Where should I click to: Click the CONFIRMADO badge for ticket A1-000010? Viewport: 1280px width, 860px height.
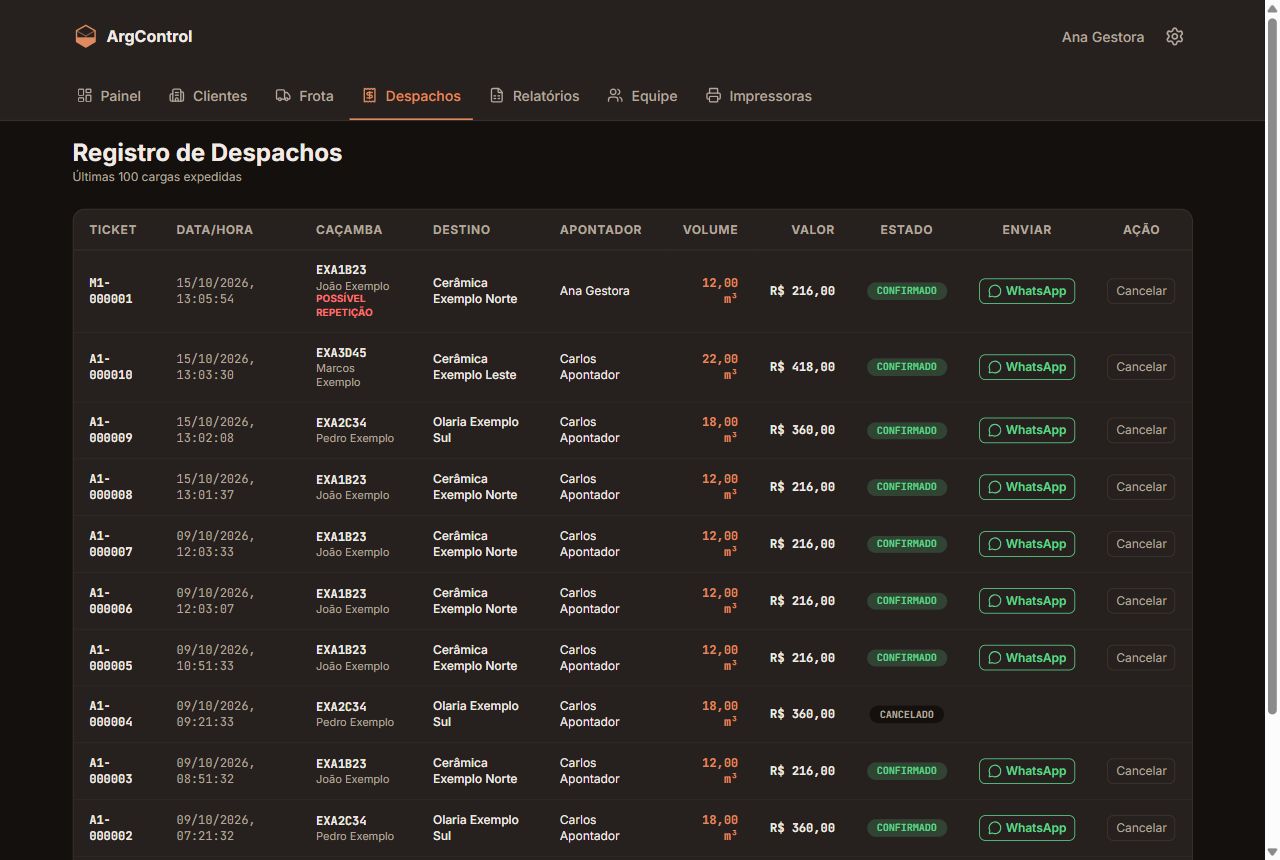coord(907,367)
